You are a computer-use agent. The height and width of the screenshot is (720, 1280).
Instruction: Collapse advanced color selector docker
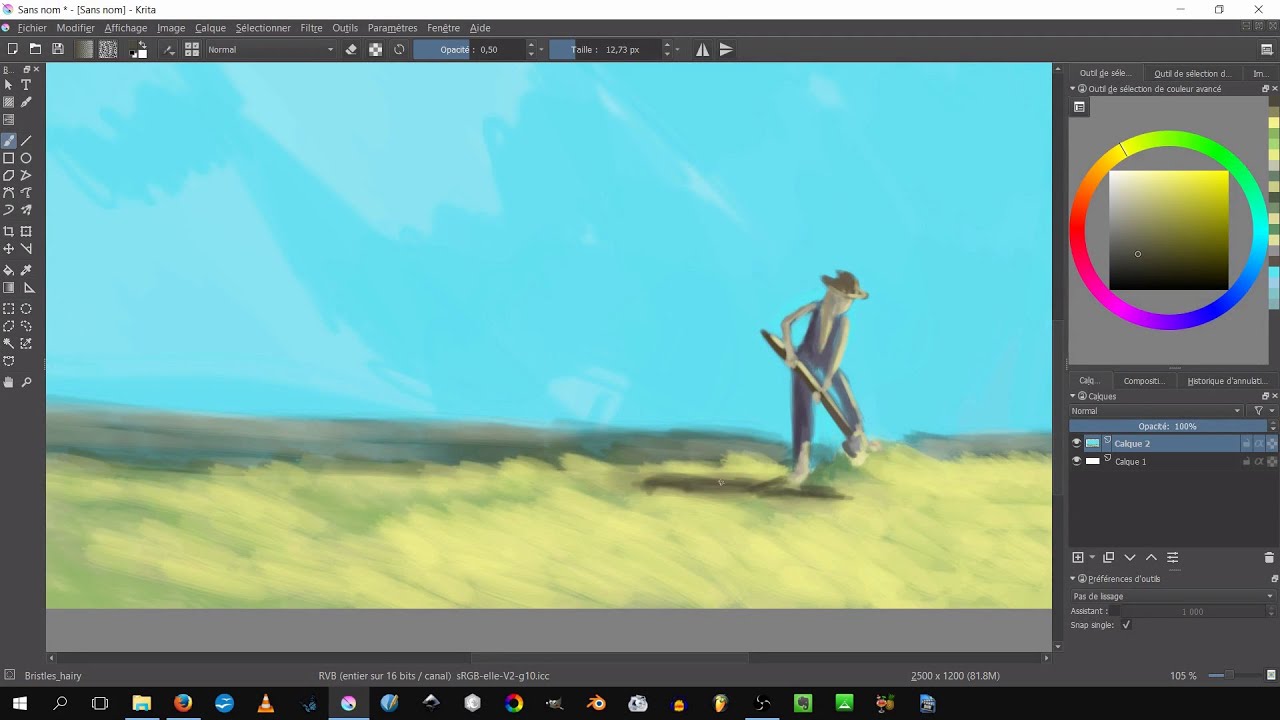[x=1073, y=89]
